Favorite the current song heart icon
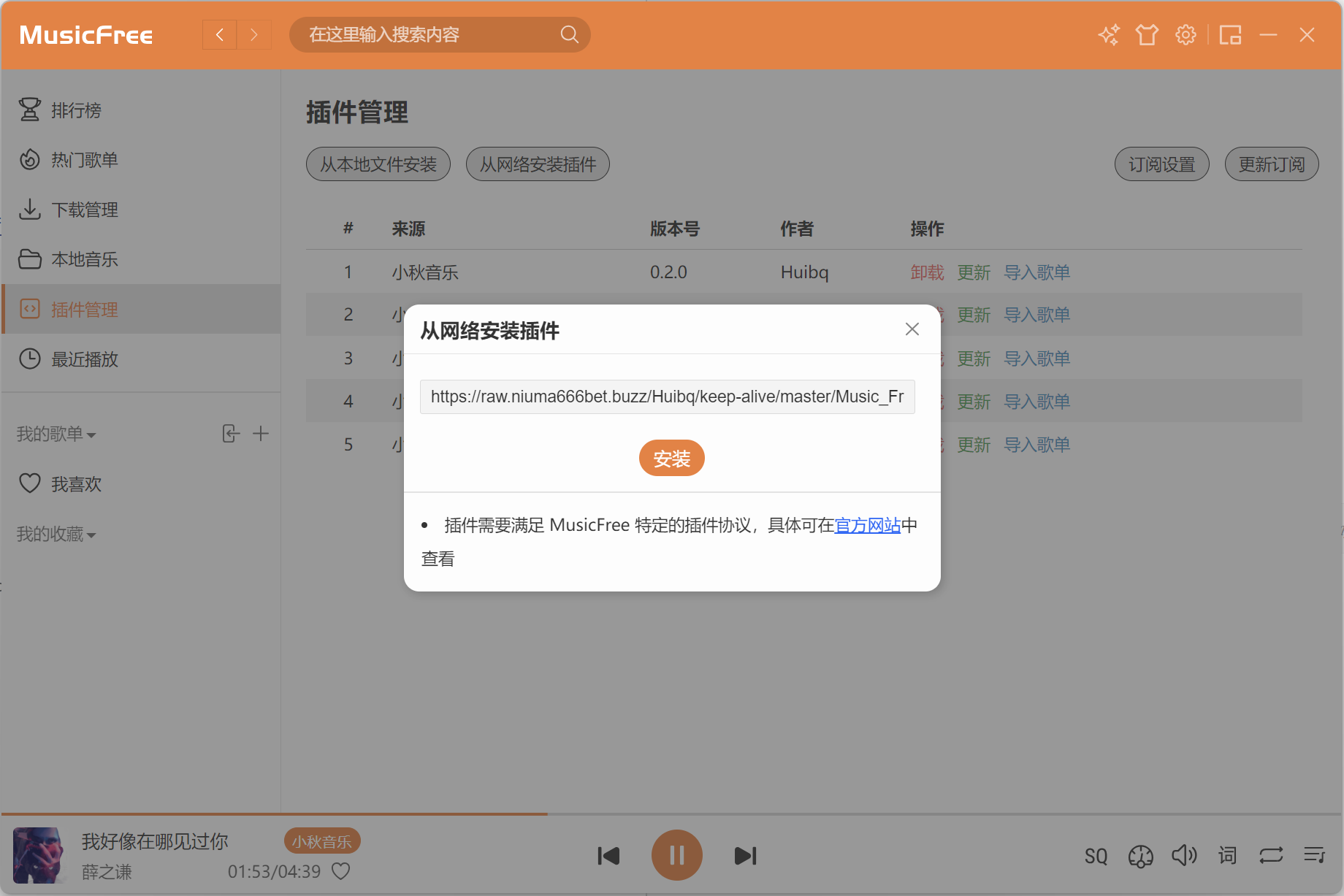This screenshot has width=1344, height=896. click(341, 871)
